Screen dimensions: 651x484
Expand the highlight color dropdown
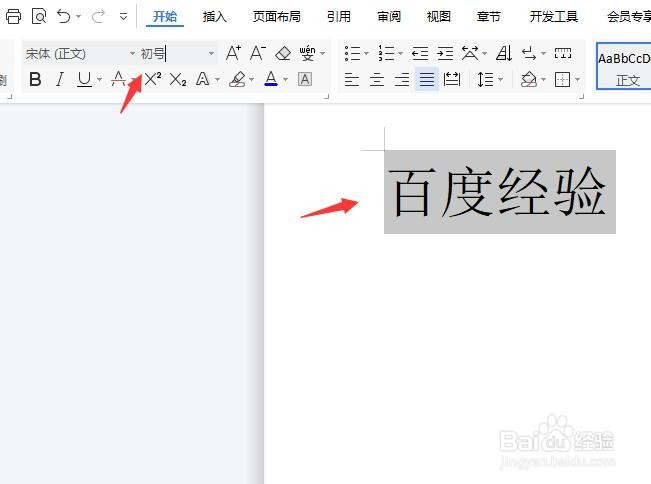[252, 79]
